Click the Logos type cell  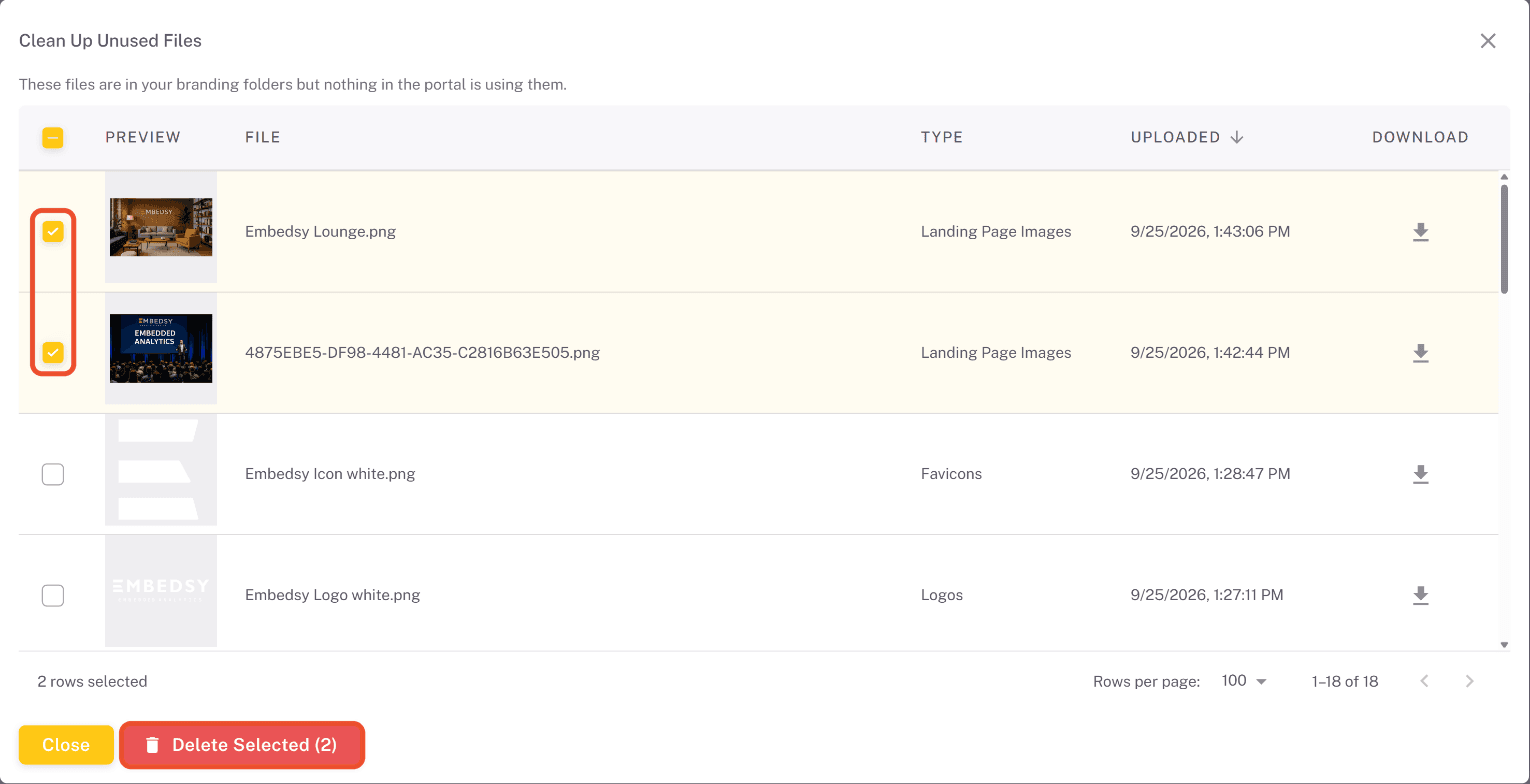(x=942, y=595)
